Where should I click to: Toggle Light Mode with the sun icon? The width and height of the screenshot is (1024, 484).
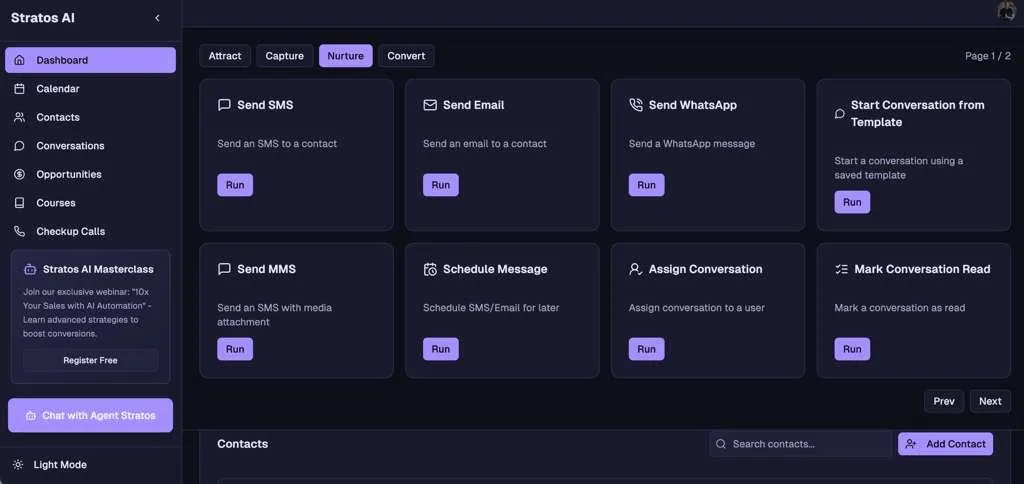click(18, 465)
